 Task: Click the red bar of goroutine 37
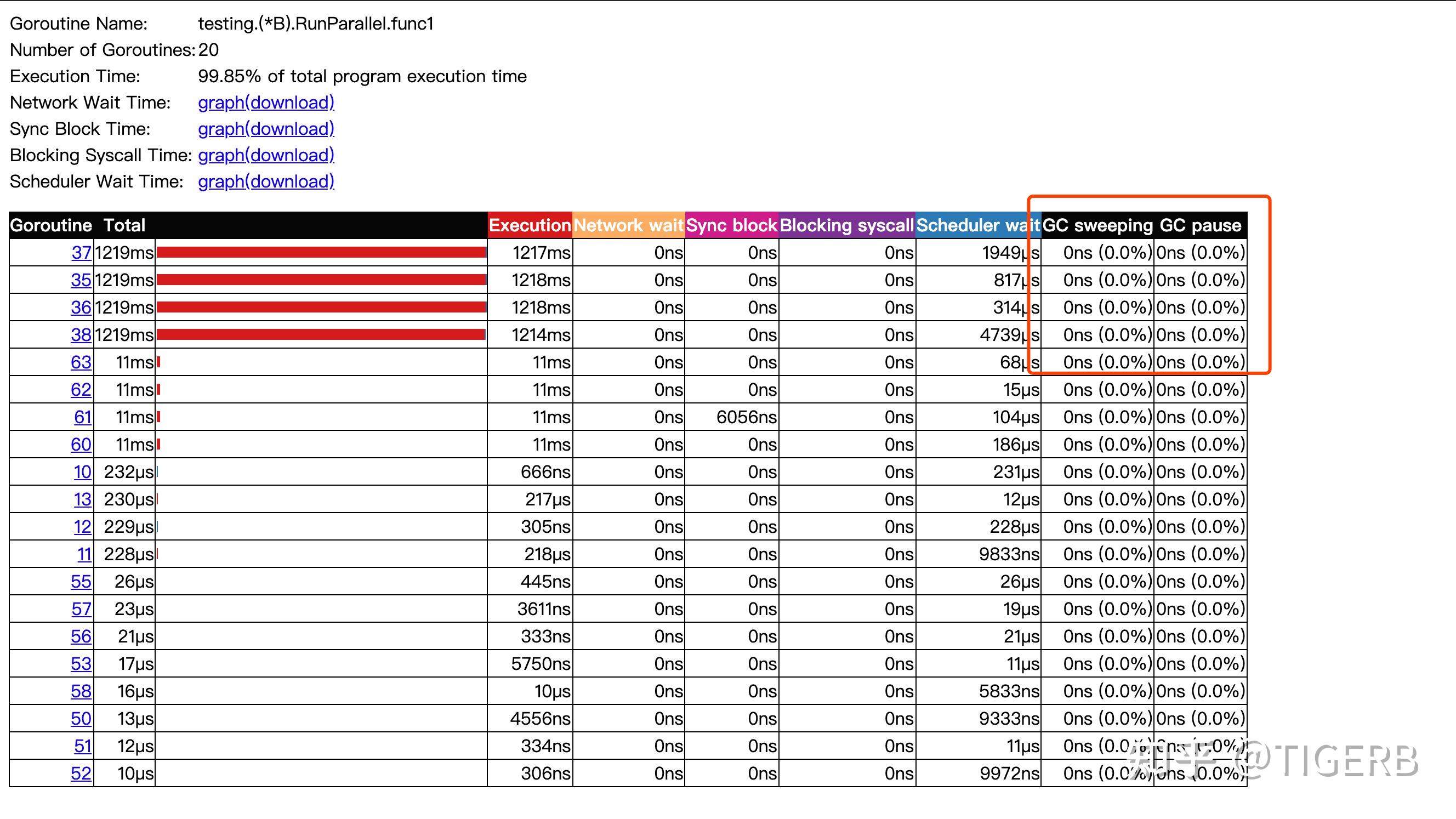(321, 253)
